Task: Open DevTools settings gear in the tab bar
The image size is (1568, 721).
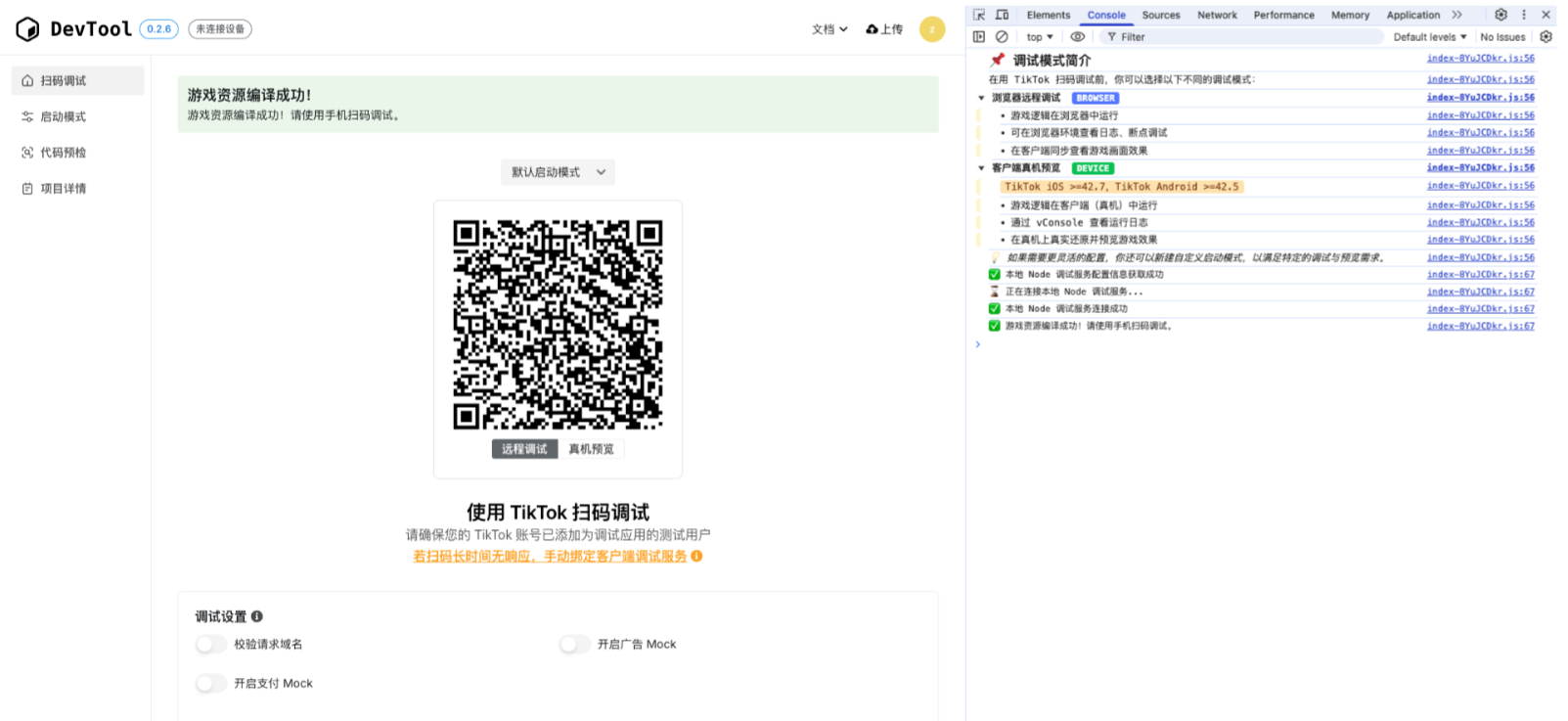Action: coord(1501,15)
